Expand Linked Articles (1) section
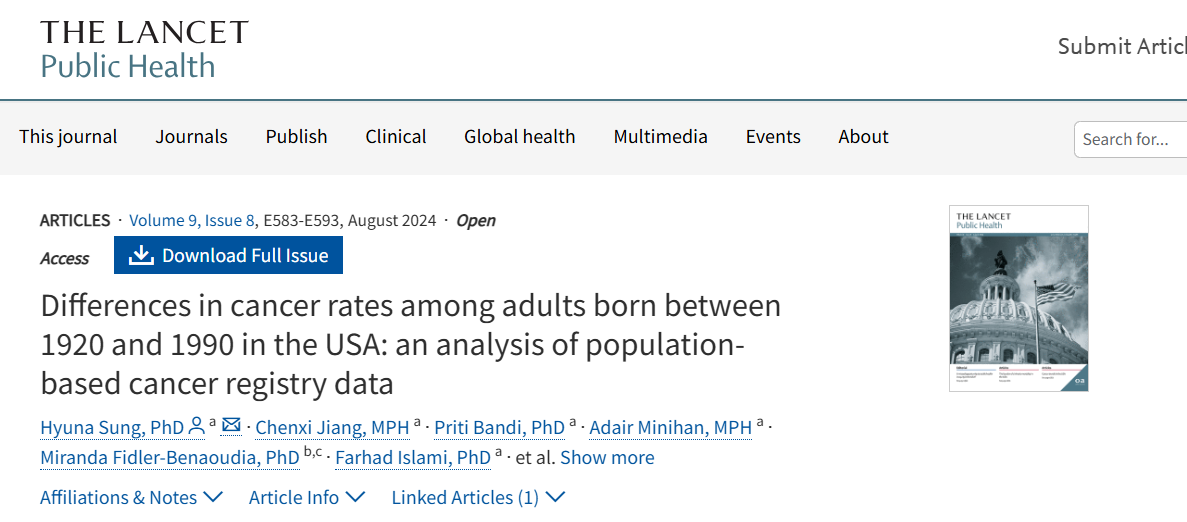 coord(478,497)
